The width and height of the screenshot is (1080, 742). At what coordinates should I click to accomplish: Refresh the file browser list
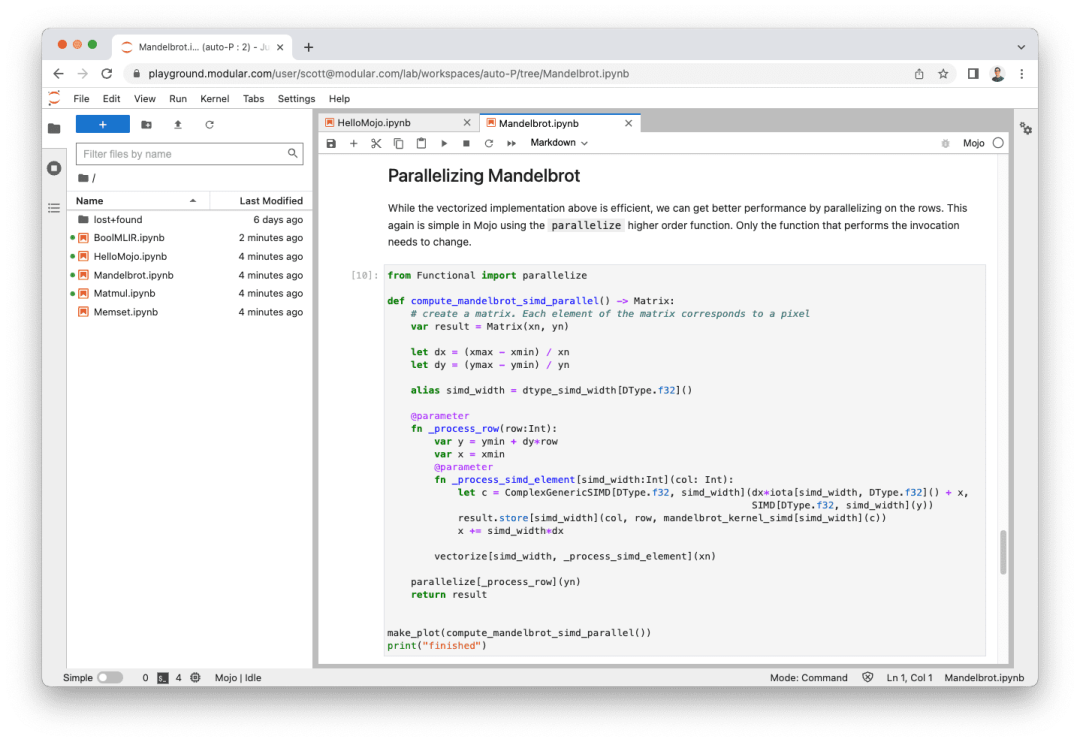coord(209,125)
